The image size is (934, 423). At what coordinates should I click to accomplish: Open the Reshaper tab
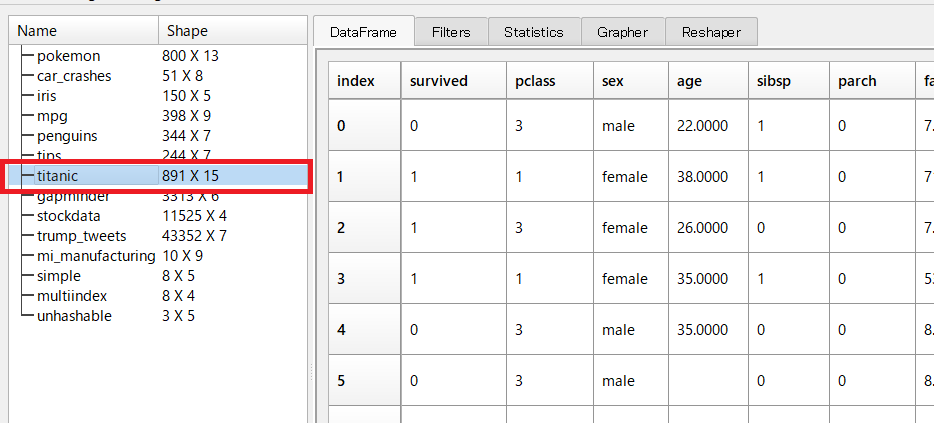[x=711, y=32]
